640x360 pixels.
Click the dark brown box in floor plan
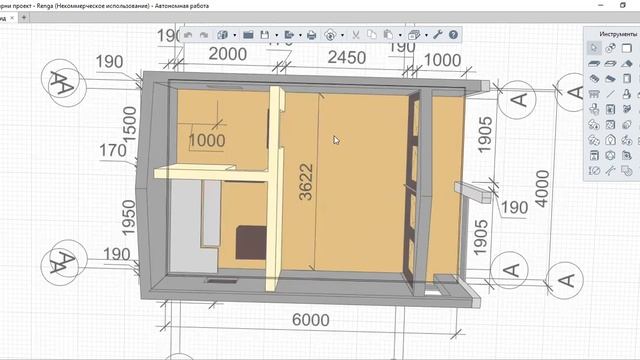tap(251, 242)
